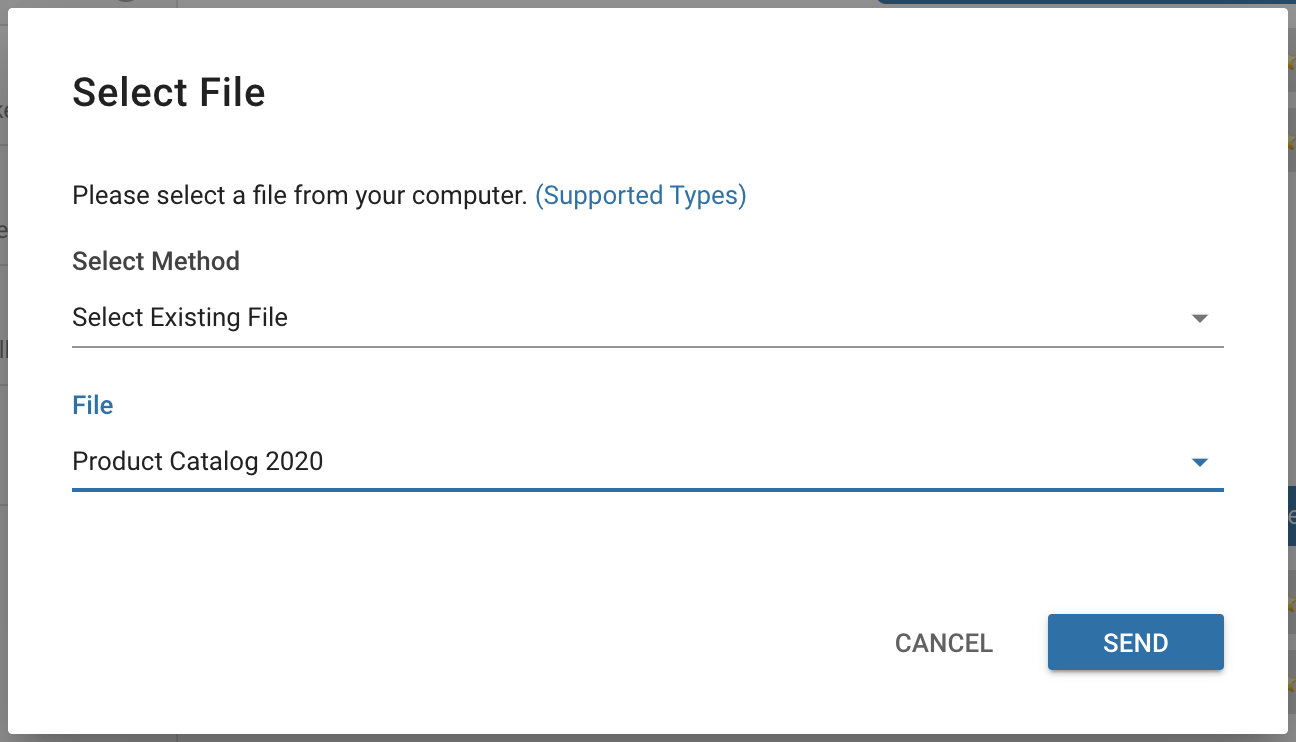Click the blue "File" field label
This screenshot has height=742, width=1296.
tap(93, 405)
